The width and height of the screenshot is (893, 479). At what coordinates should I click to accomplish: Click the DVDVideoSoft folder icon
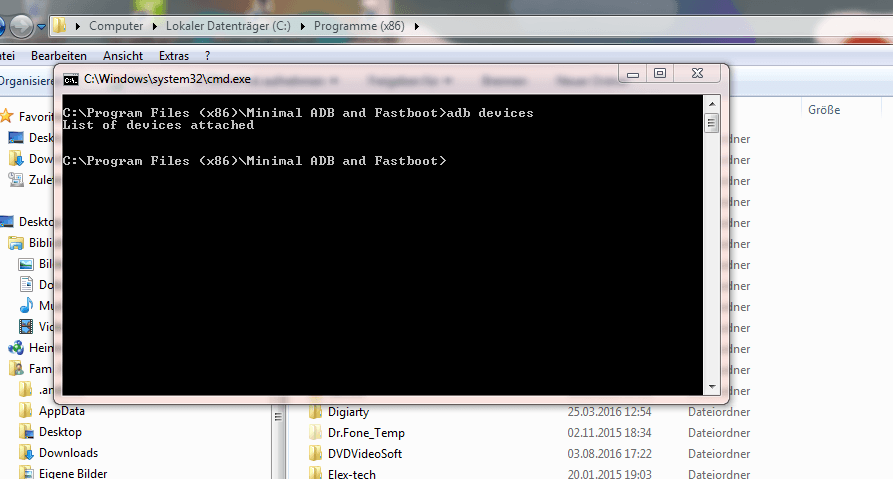pos(316,453)
